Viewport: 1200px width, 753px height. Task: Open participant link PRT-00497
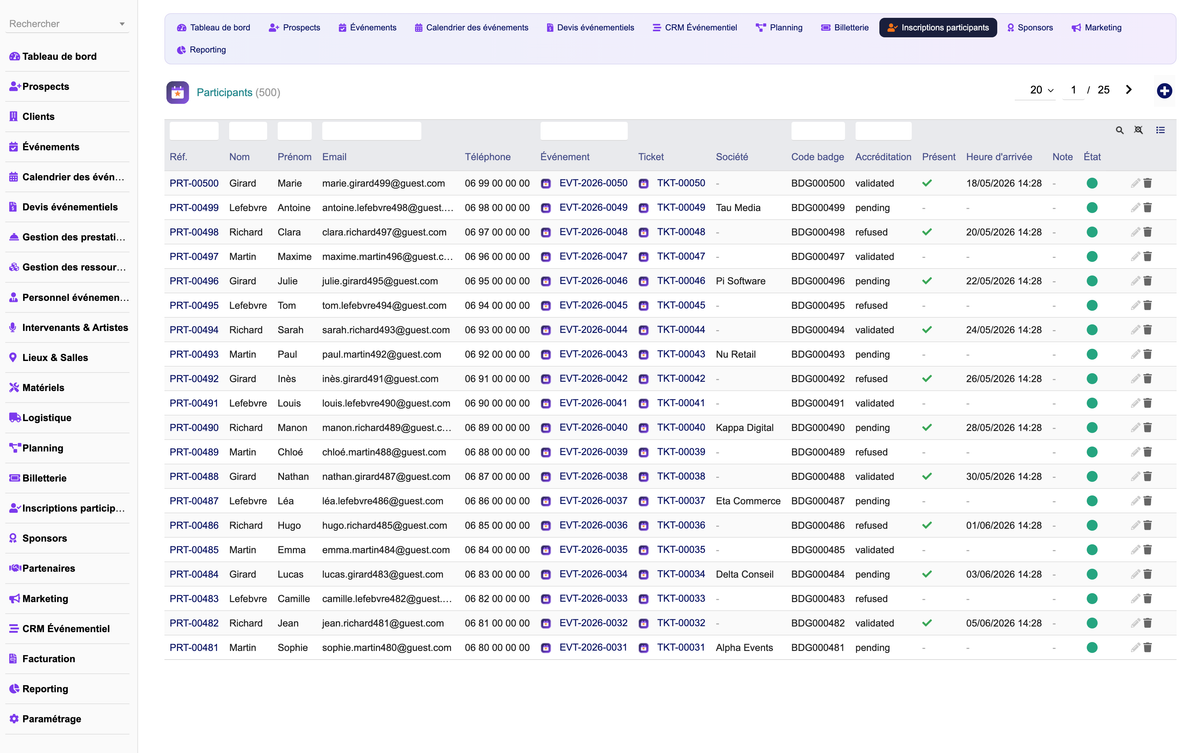coord(194,257)
